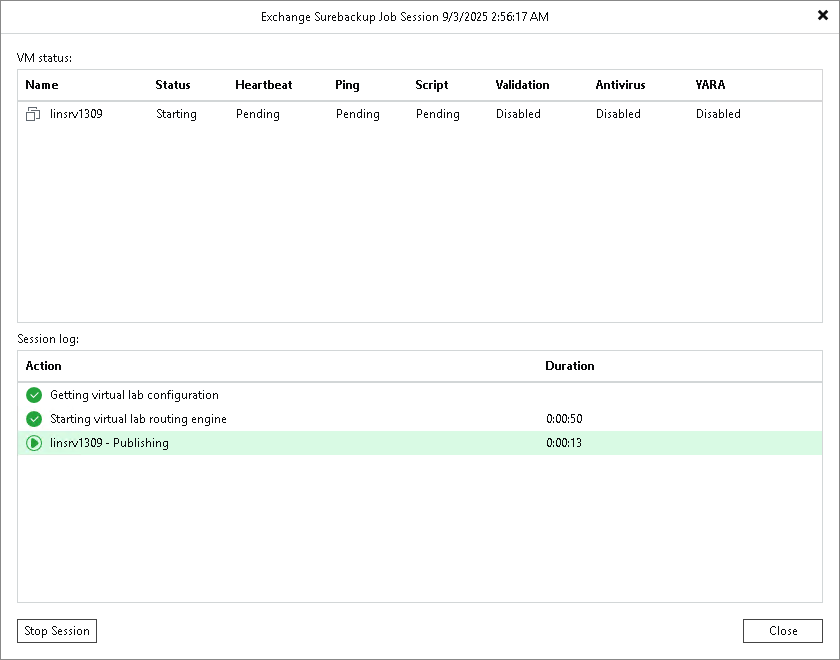
Task: Click the 0:00:50 duration value
Action: click(x=564, y=419)
